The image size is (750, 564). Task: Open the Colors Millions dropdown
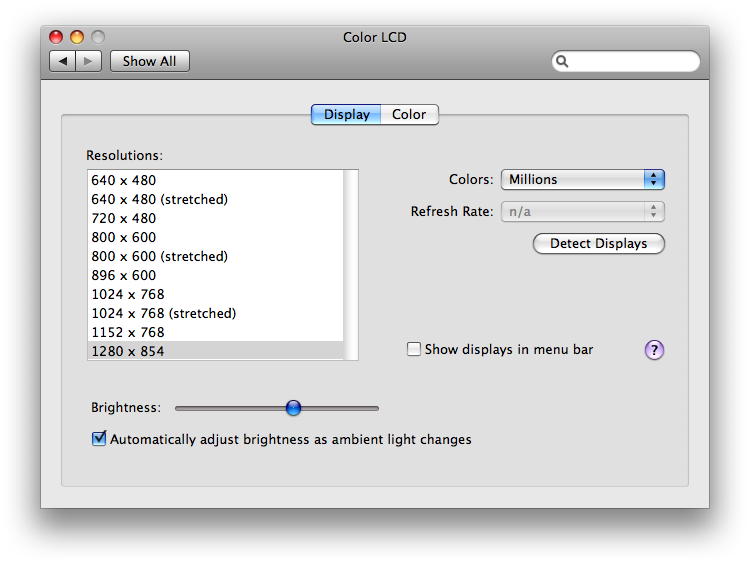click(x=583, y=179)
